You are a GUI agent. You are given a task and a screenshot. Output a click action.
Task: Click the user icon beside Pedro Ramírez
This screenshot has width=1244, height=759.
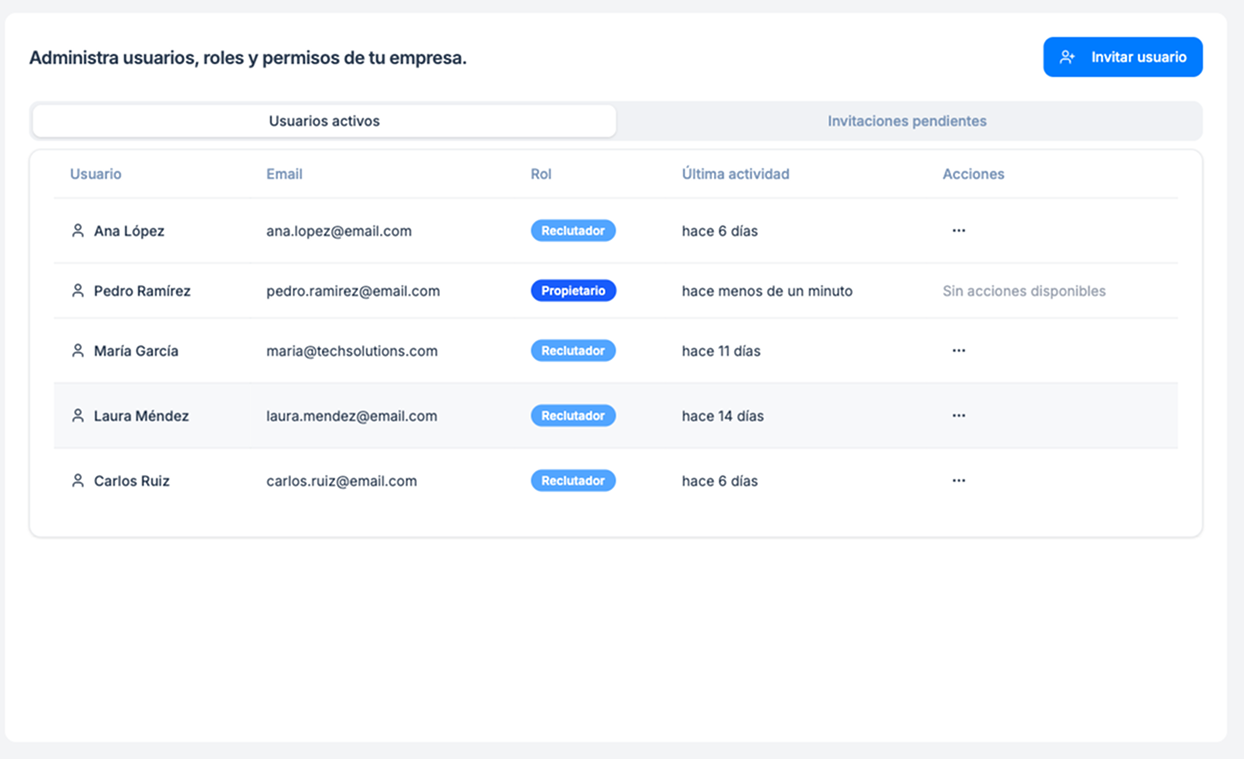coord(77,290)
